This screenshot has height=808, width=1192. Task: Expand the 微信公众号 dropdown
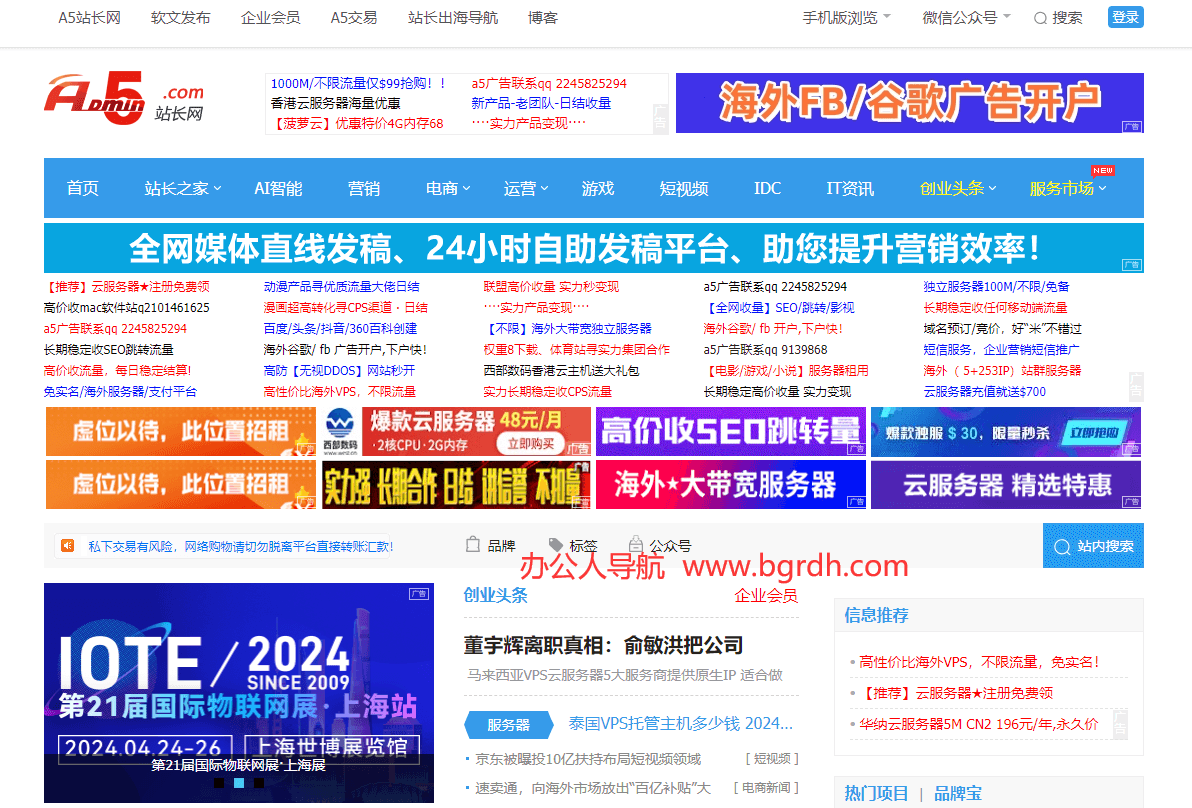[x=966, y=17]
